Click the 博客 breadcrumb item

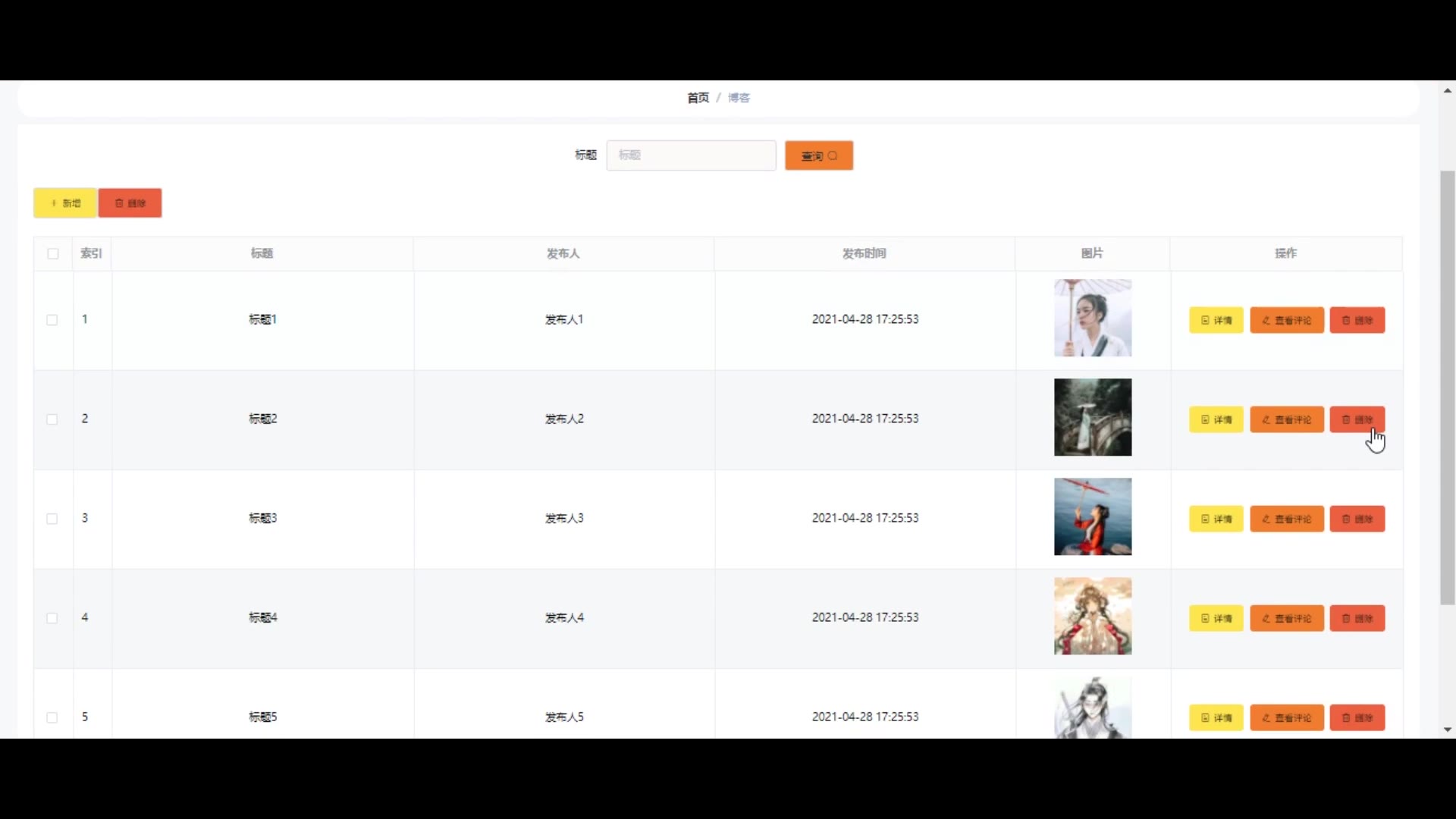pyautogui.click(x=739, y=98)
